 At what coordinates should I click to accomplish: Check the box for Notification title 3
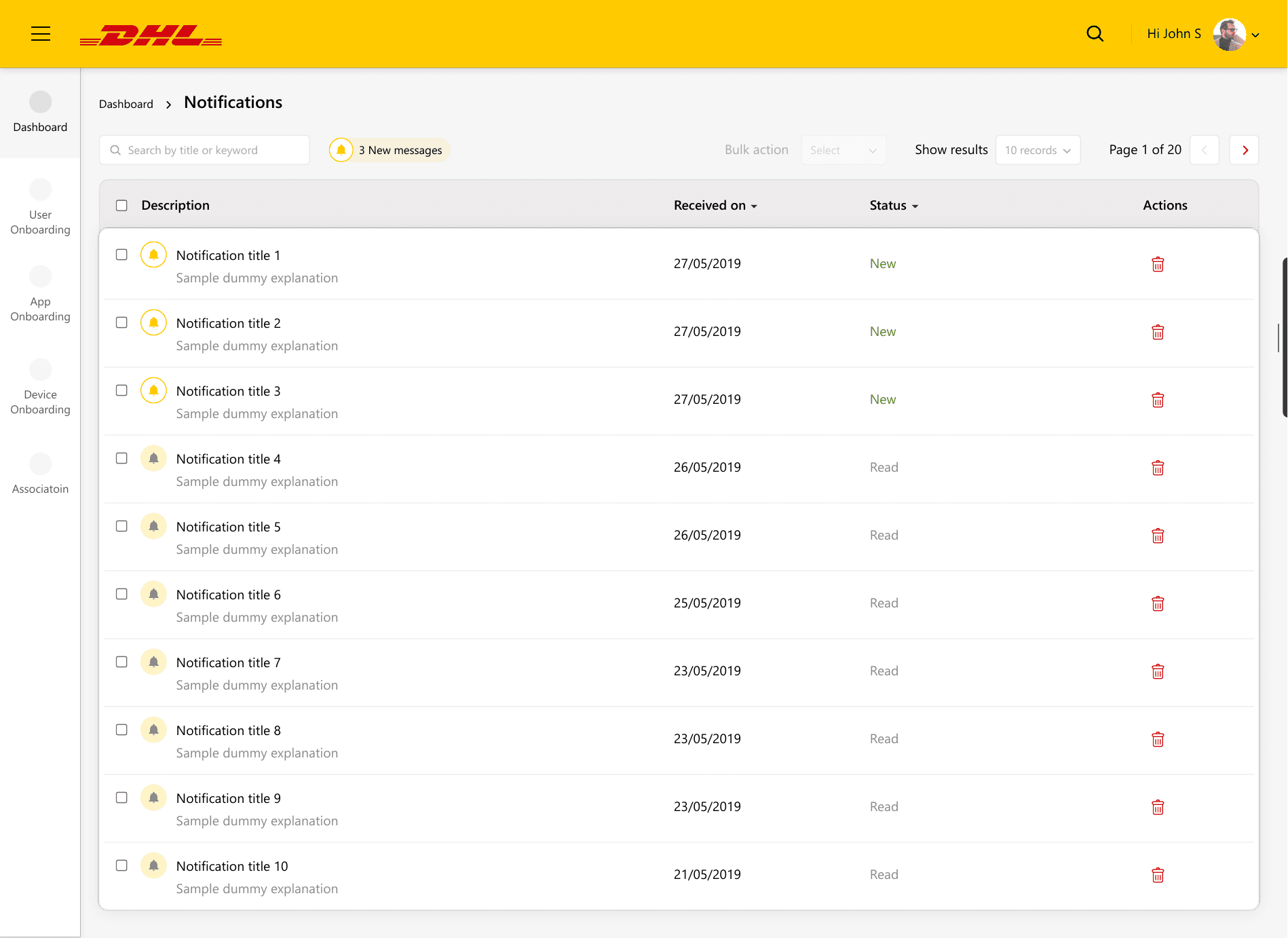pos(121,390)
